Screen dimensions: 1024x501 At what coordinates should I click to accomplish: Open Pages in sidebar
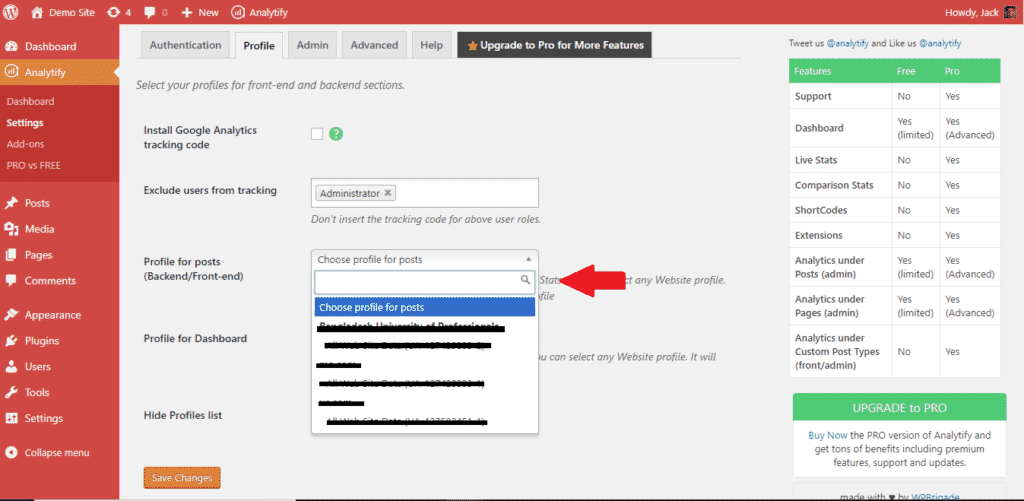38,255
